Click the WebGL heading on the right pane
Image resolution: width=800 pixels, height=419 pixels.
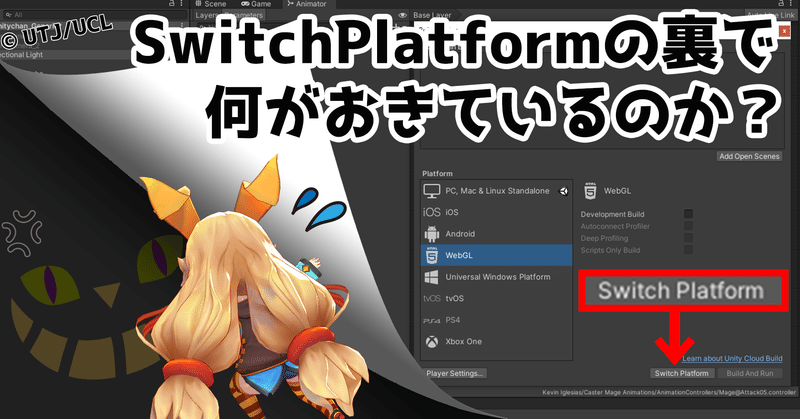click(617, 191)
